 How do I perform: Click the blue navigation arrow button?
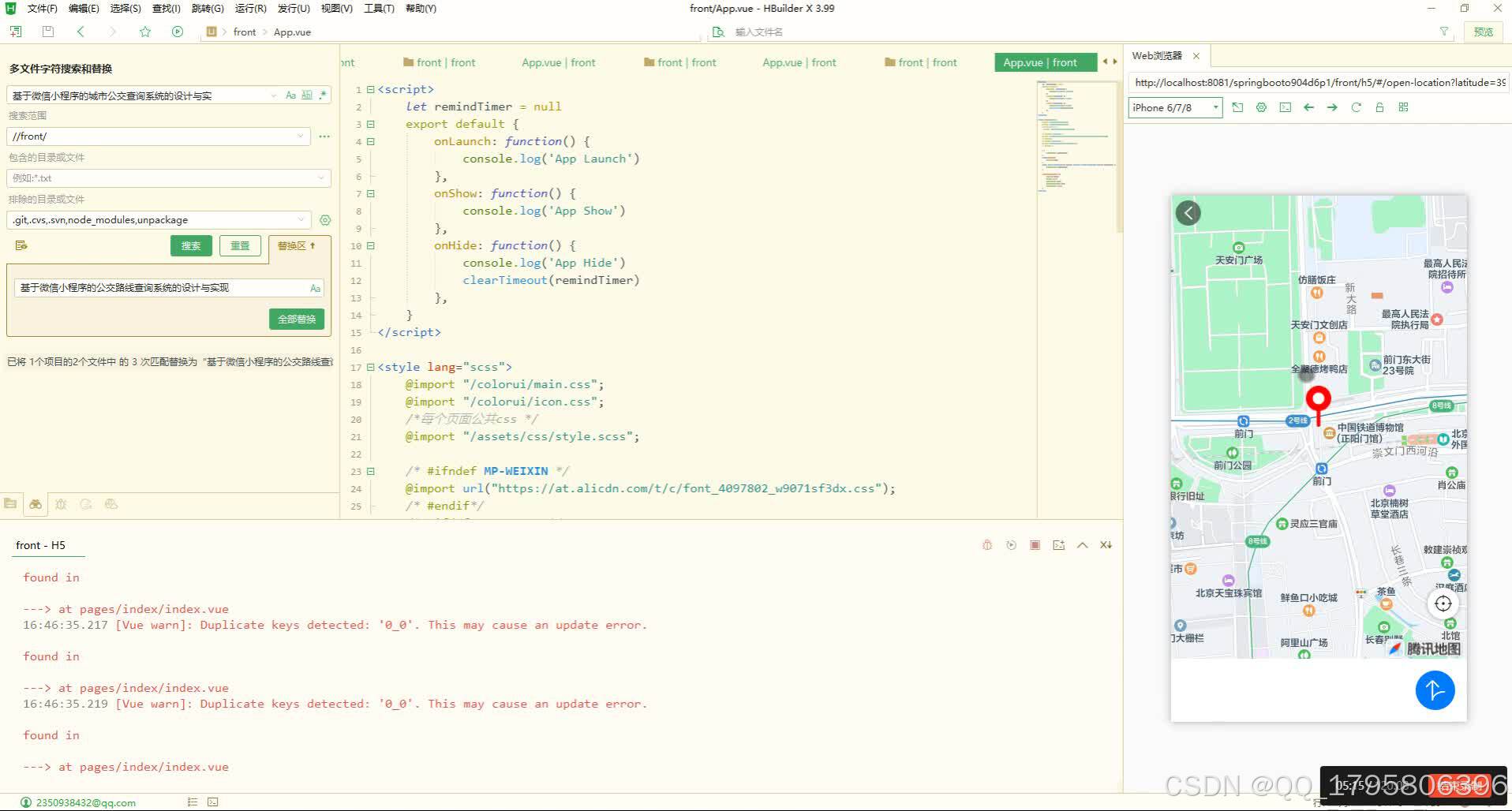tap(1435, 690)
